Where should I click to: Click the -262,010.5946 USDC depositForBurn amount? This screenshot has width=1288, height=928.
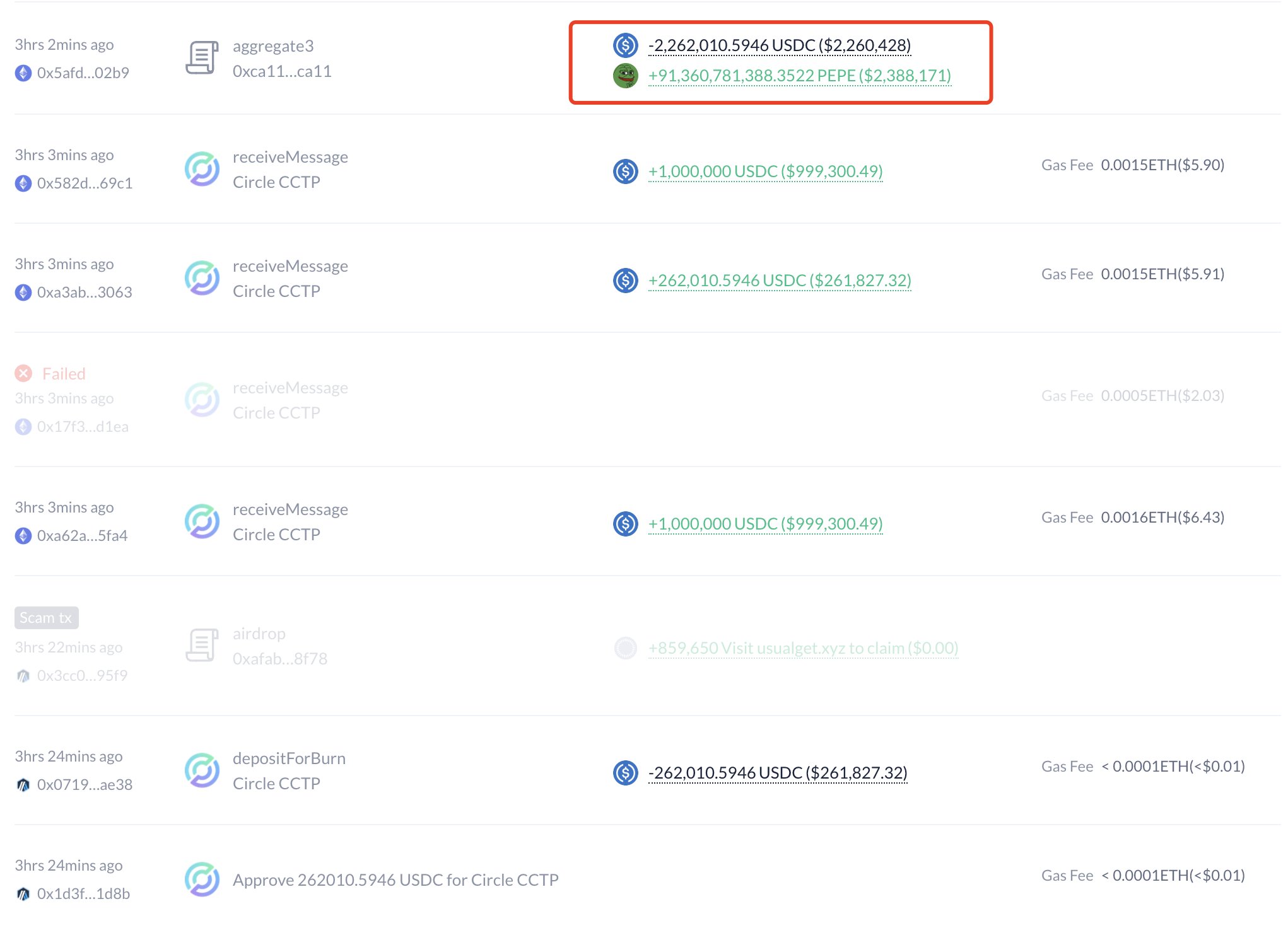[x=777, y=773]
